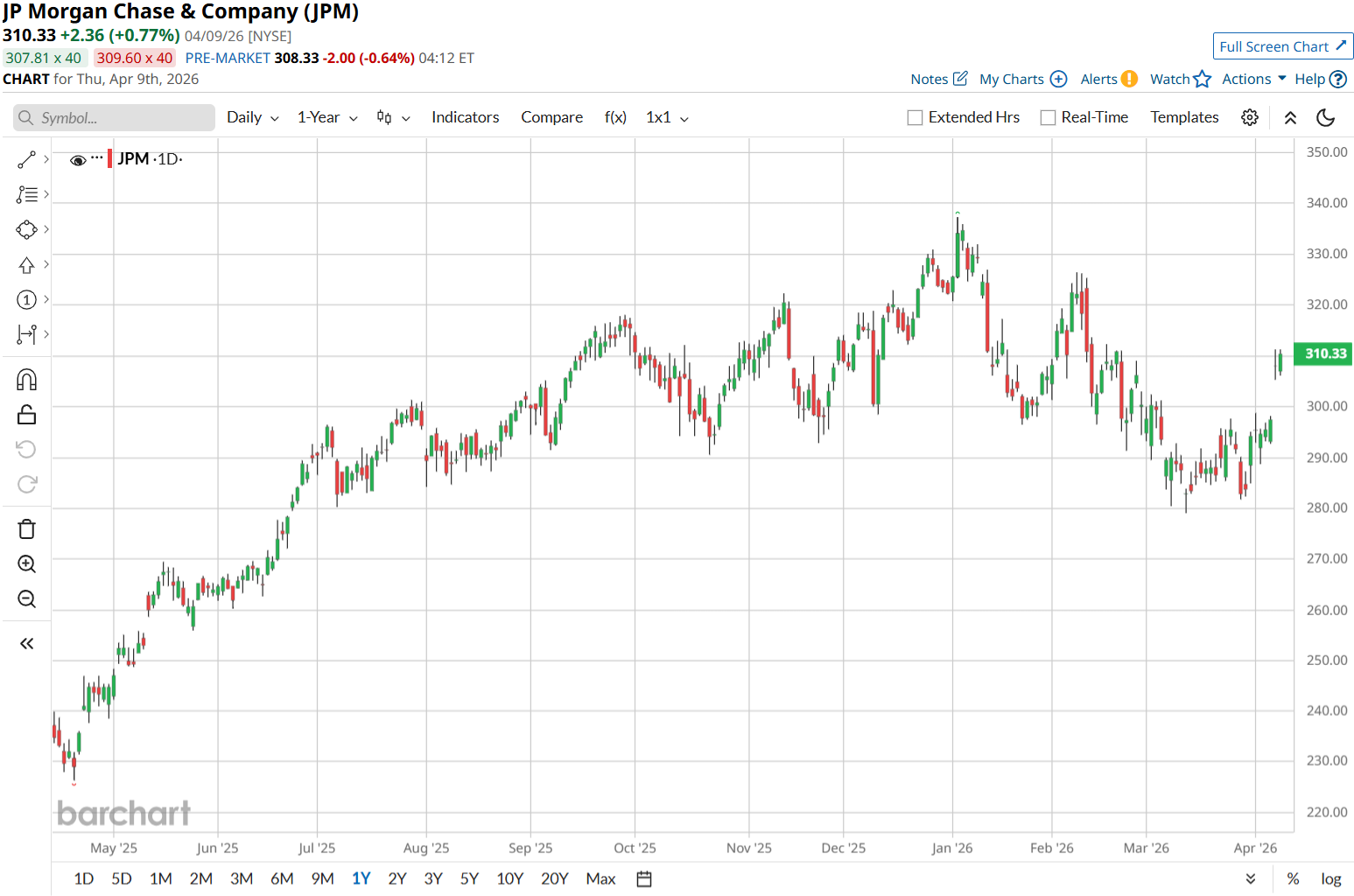The height and width of the screenshot is (896, 1354).
Task: Activate the magnet snap tool
Action: tap(27, 380)
